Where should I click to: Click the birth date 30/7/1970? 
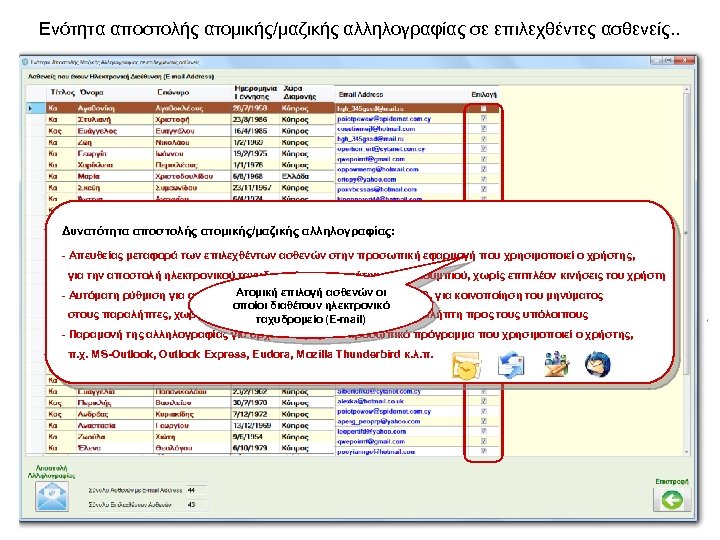point(250,403)
